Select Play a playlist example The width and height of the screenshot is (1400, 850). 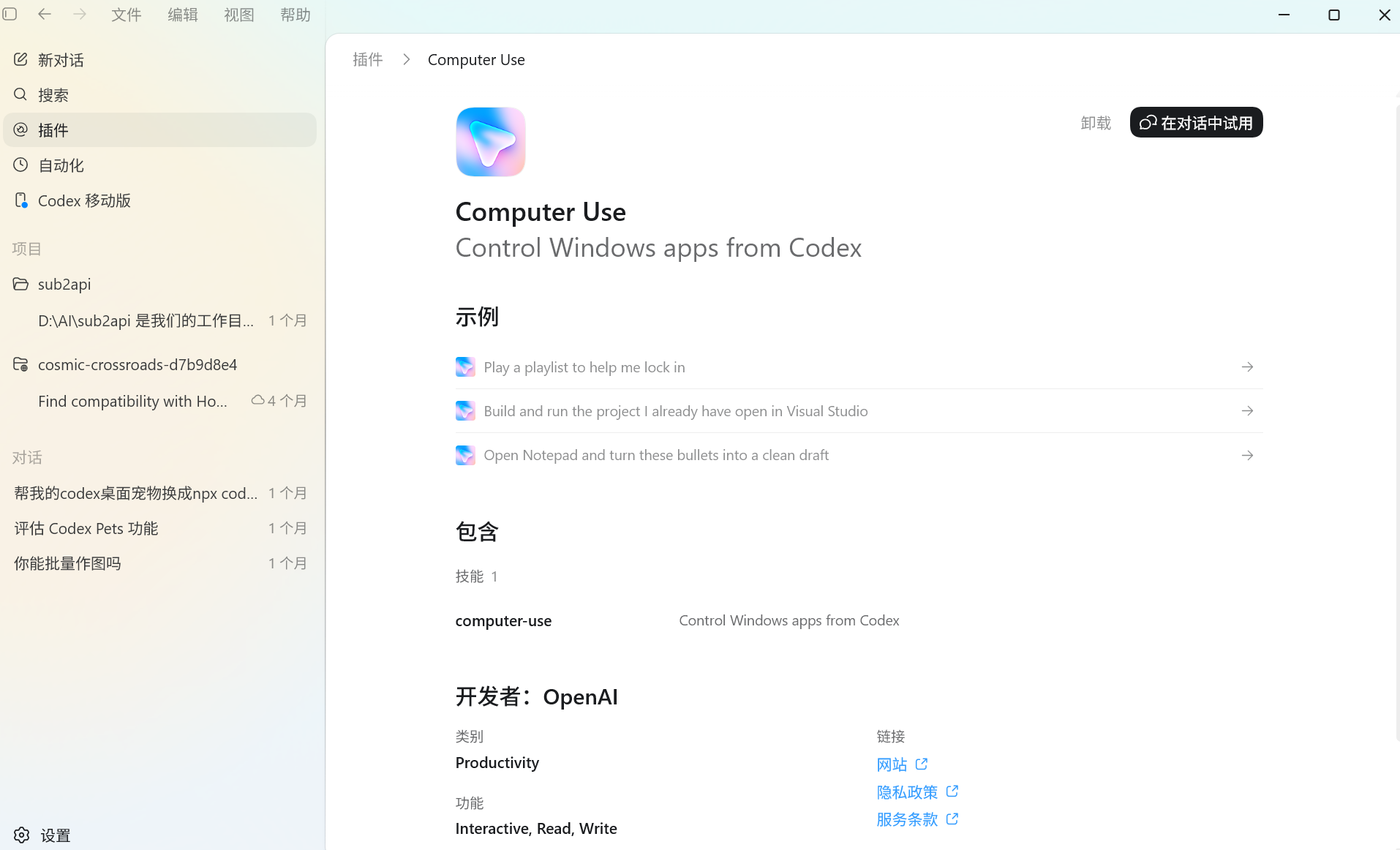click(x=859, y=367)
